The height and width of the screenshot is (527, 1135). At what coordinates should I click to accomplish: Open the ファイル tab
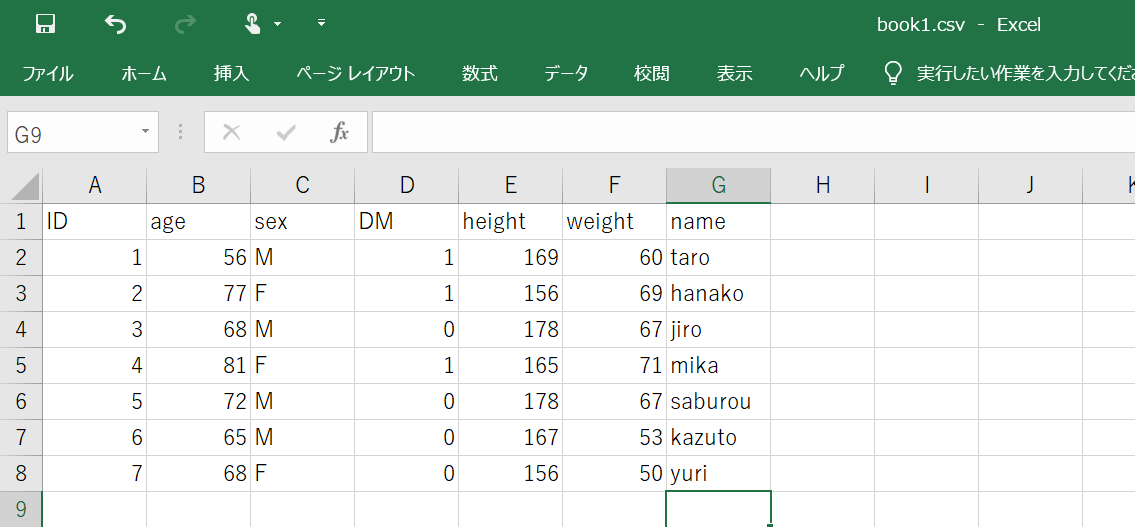pyautogui.click(x=47, y=73)
